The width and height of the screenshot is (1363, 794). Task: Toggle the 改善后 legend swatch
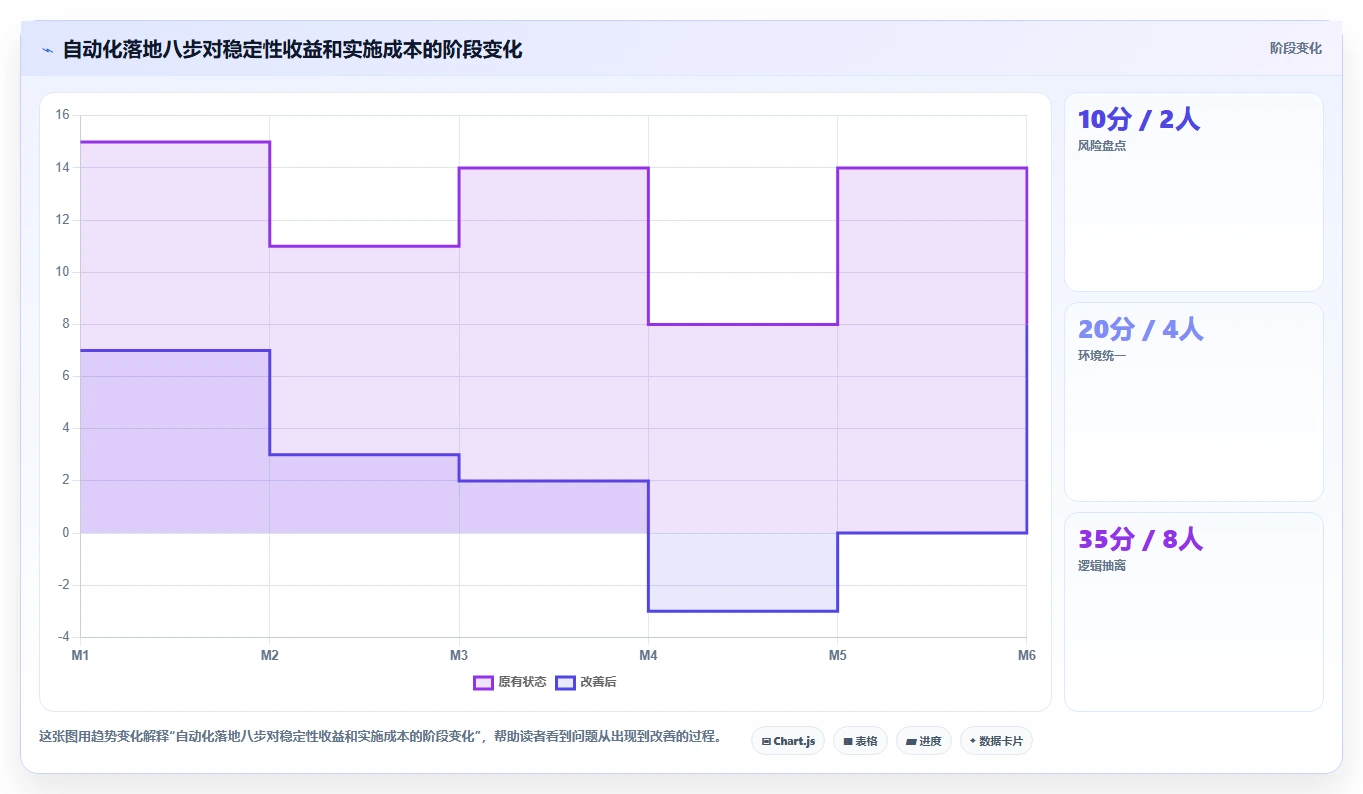[565, 682]
